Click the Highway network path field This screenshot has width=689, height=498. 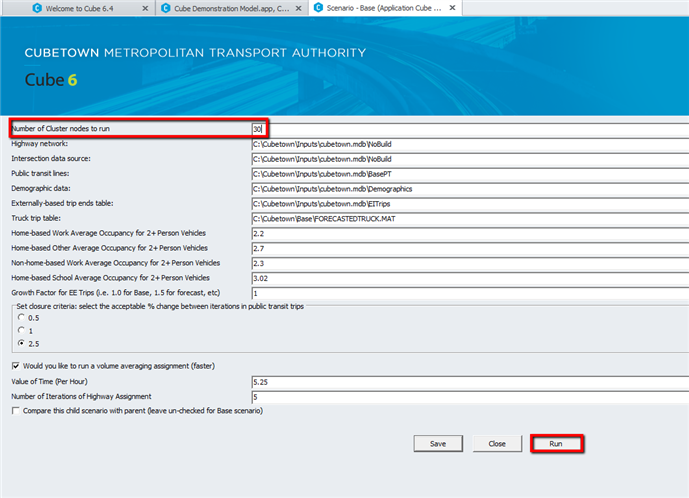470,144
